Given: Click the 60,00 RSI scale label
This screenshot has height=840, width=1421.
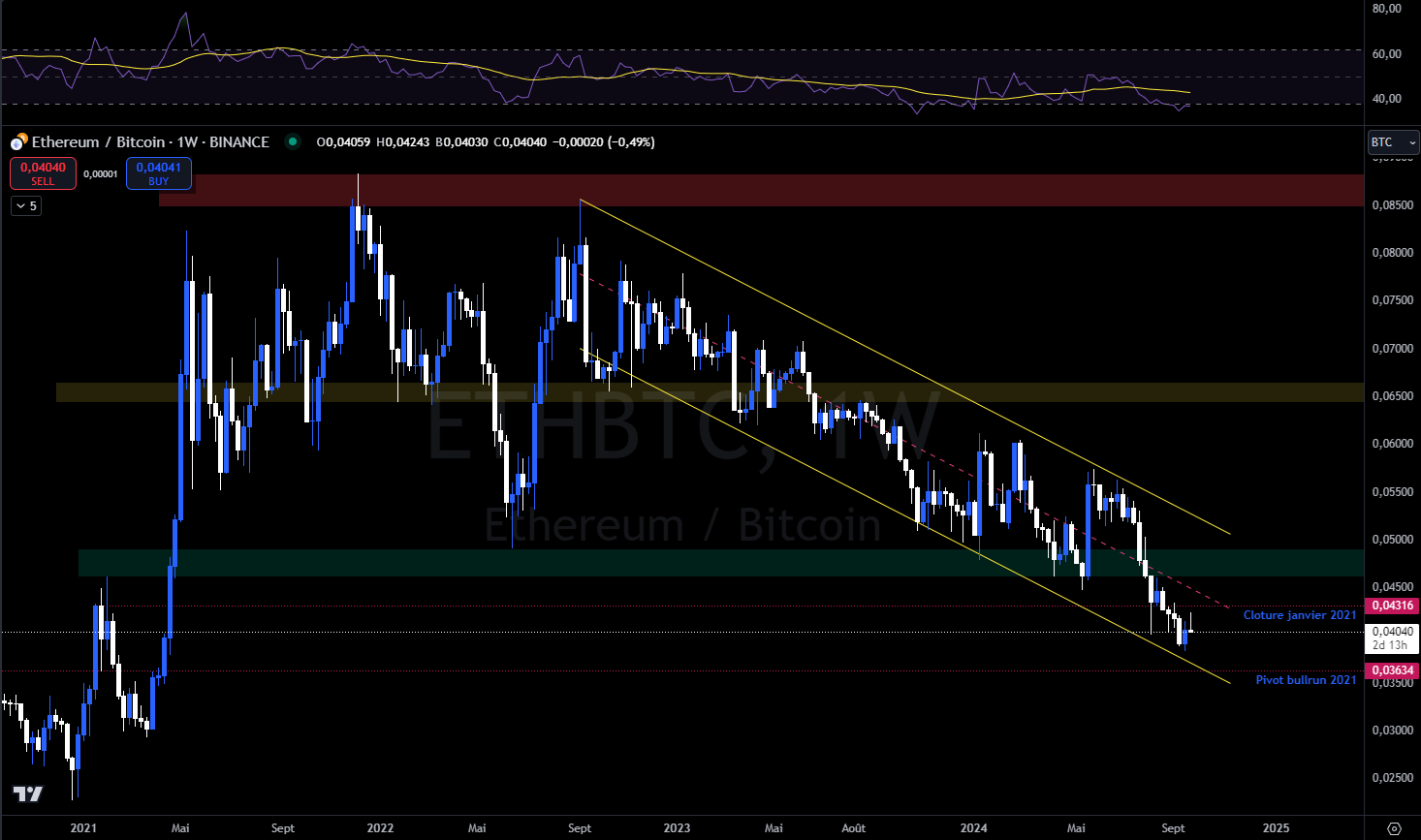Looking at the screenshot, I should point(1387,54).
